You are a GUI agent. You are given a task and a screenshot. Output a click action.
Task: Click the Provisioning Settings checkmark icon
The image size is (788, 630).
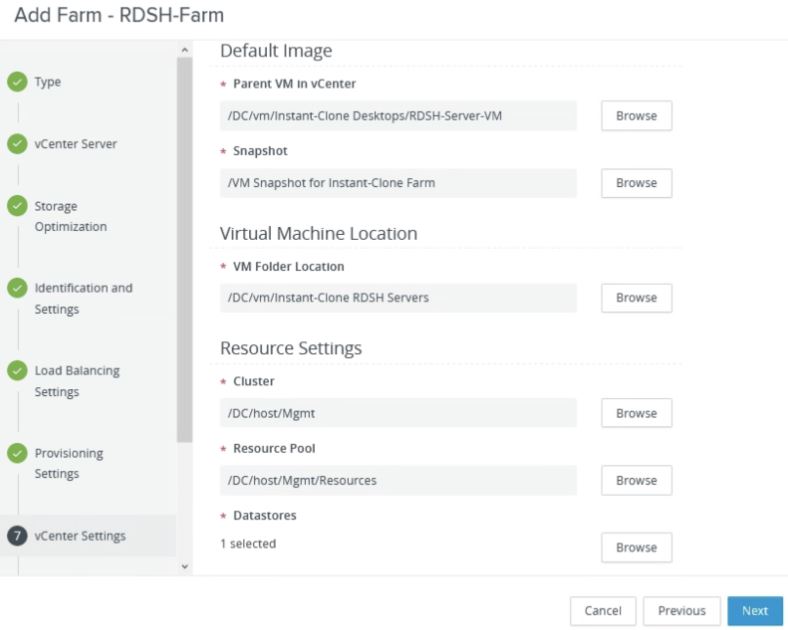coord(17,453)
